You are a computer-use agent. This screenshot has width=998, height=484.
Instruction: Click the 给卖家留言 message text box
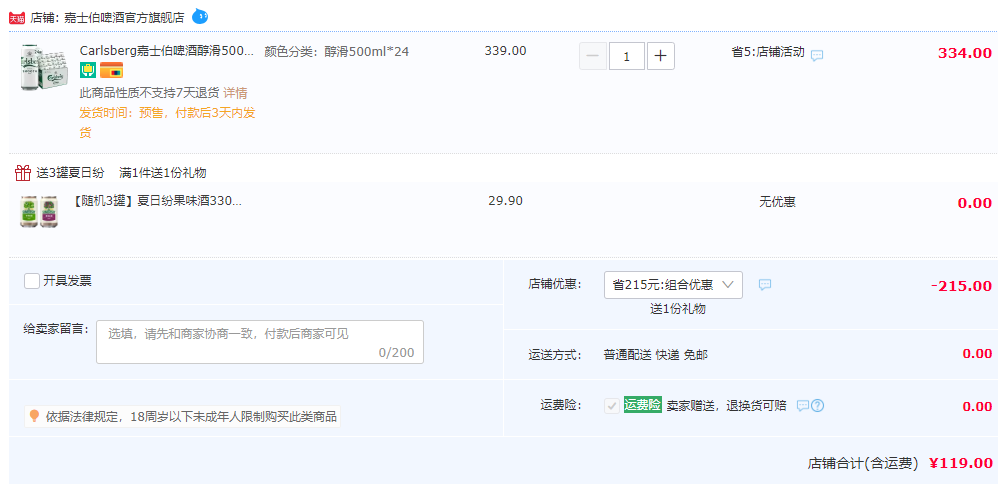coord(260,342)
